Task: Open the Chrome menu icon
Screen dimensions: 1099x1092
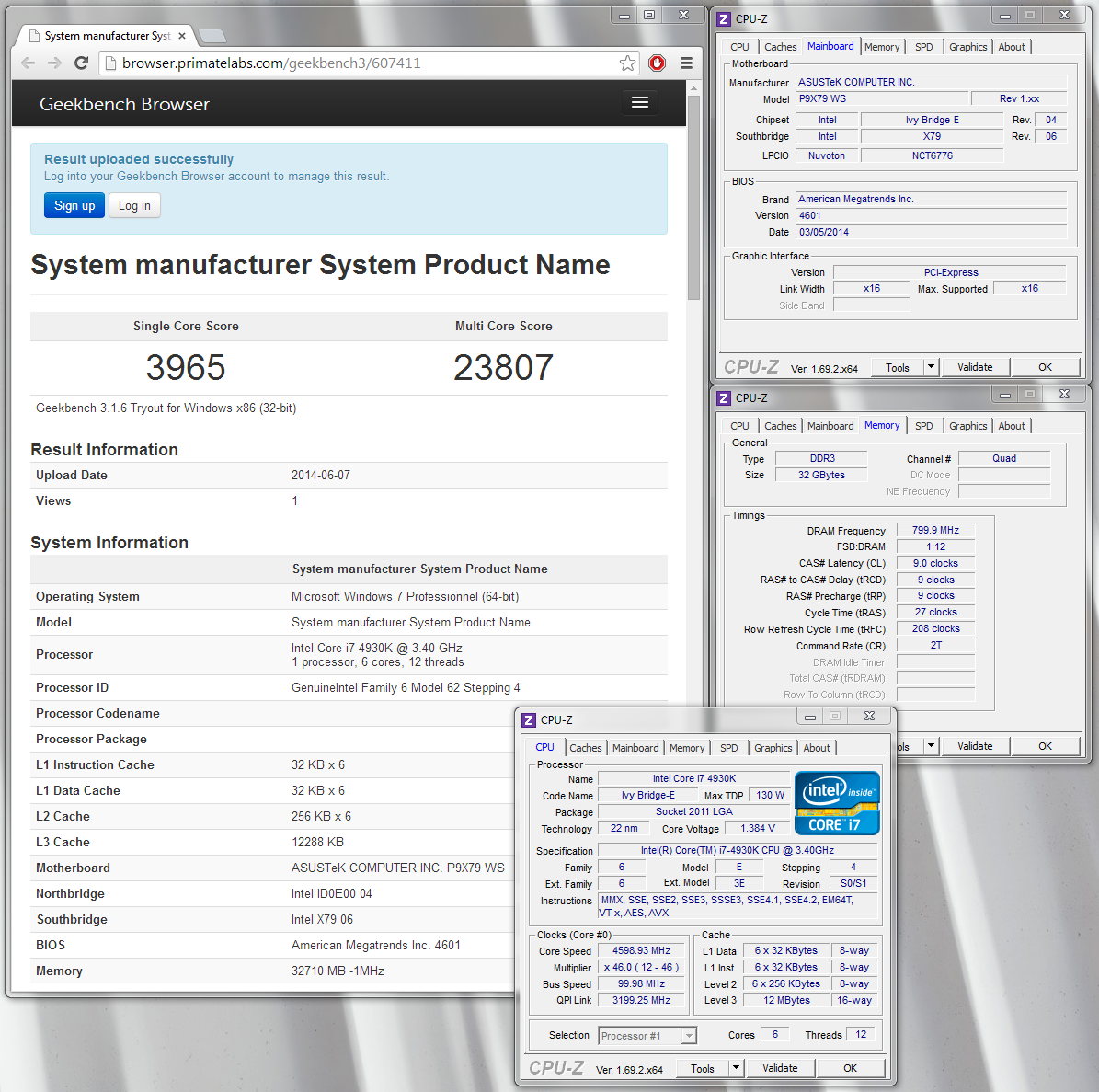Action: click(686, 63)
